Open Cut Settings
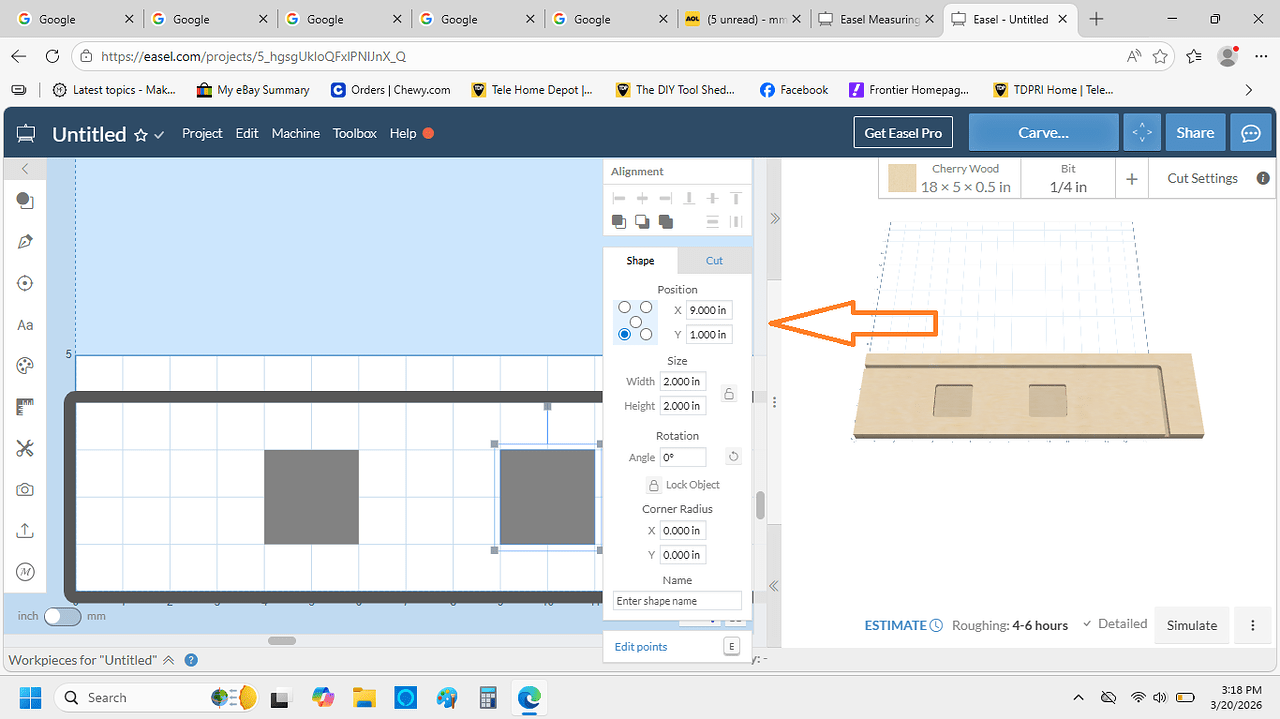Image resolution: width=1280 pixels, height=719 pixels. point(1202,178)
